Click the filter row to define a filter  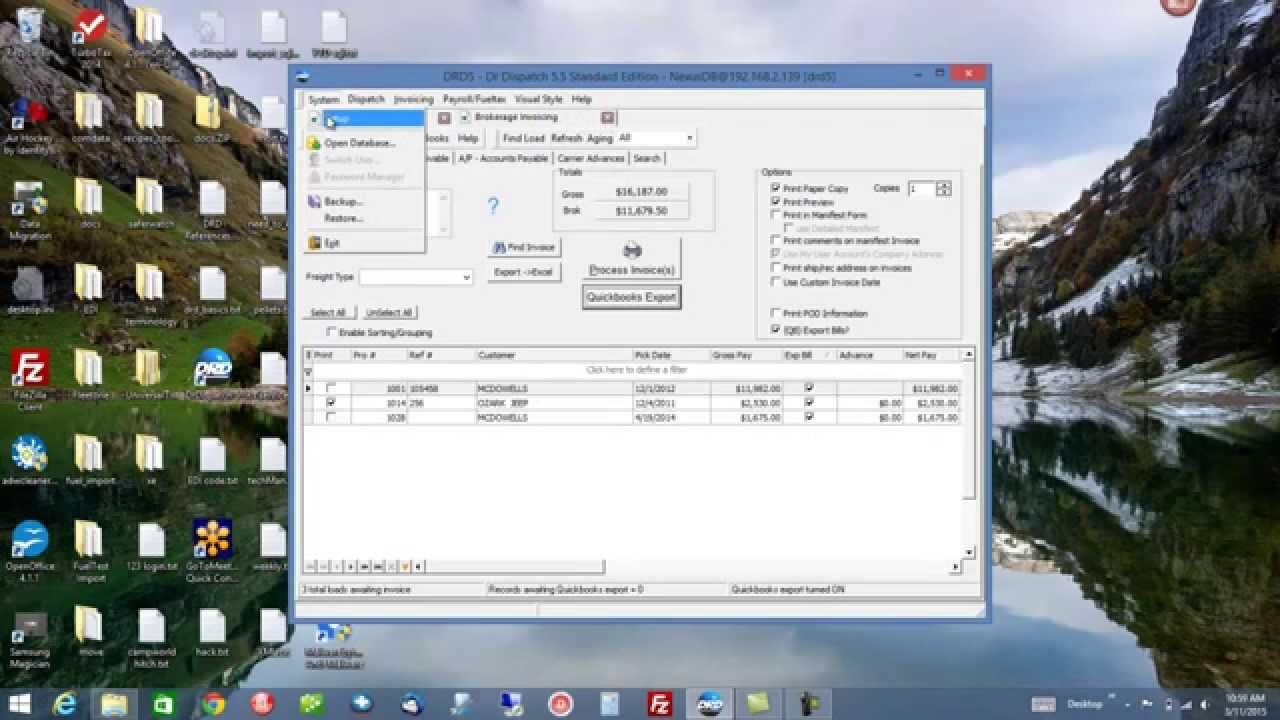(x=637, y=371)
